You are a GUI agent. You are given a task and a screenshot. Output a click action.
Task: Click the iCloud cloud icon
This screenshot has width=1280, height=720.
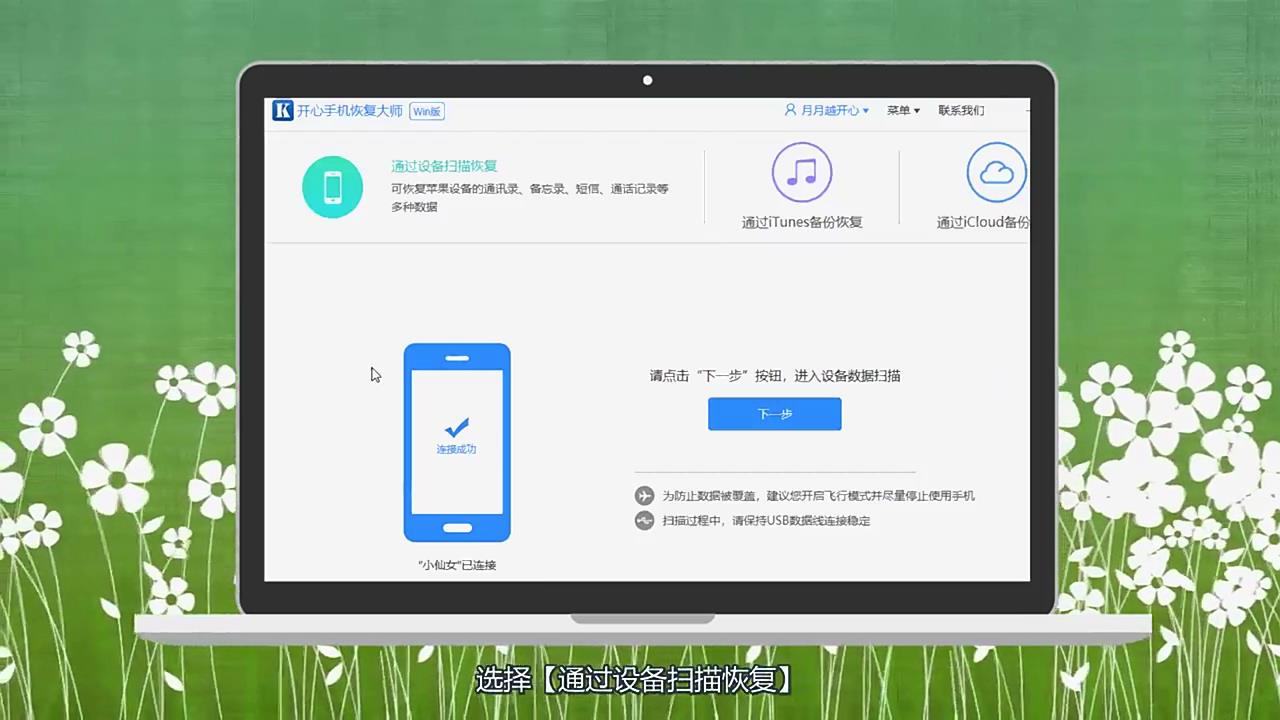point(996,171)
